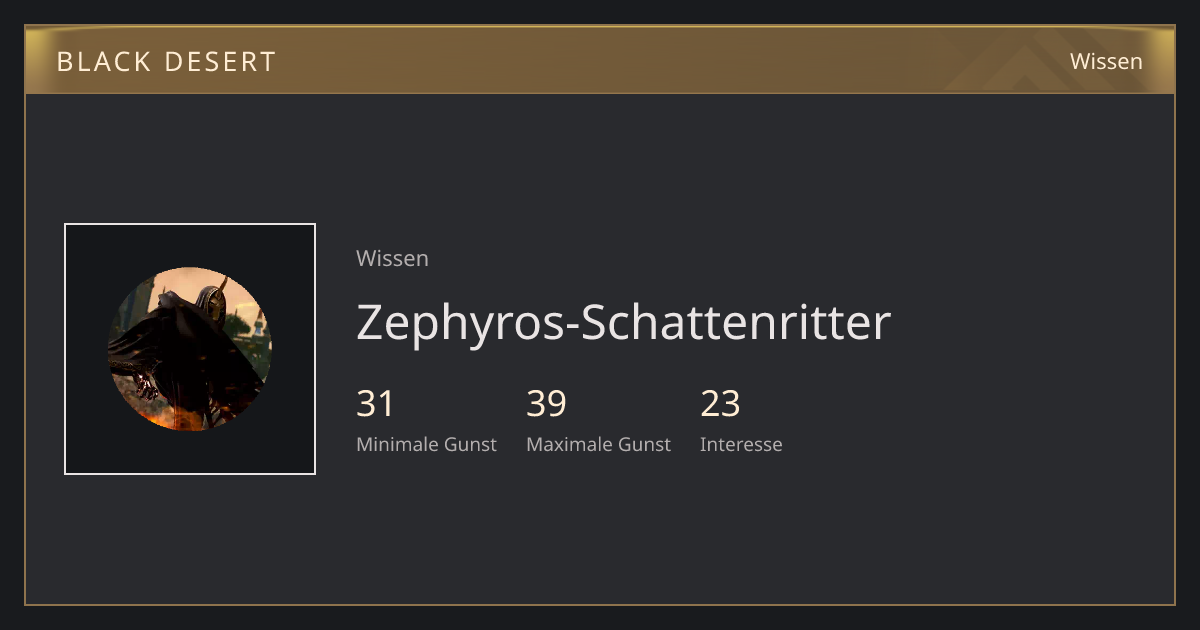1200x630 pixels.
Task: Click the small Wissen category label above name
Action: [392, 258]
